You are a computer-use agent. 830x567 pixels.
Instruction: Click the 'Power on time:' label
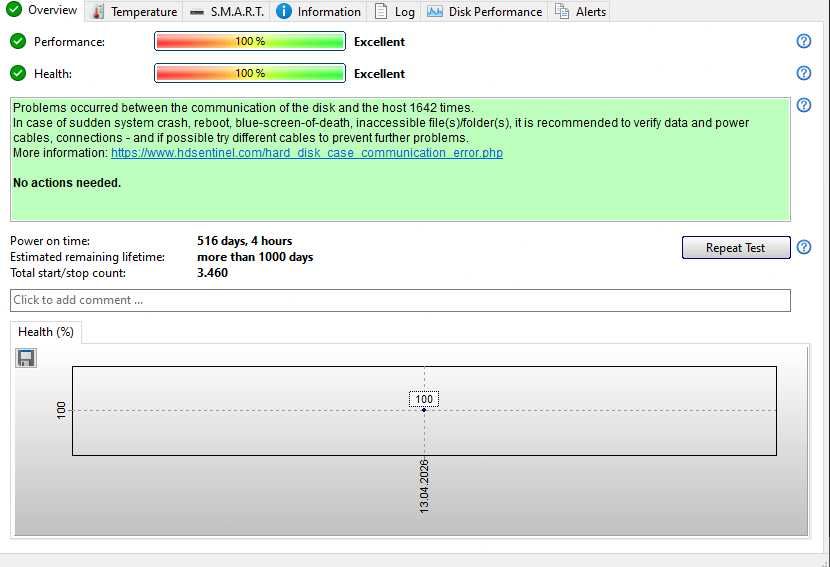pyautogui.click(x=50, y=241)
